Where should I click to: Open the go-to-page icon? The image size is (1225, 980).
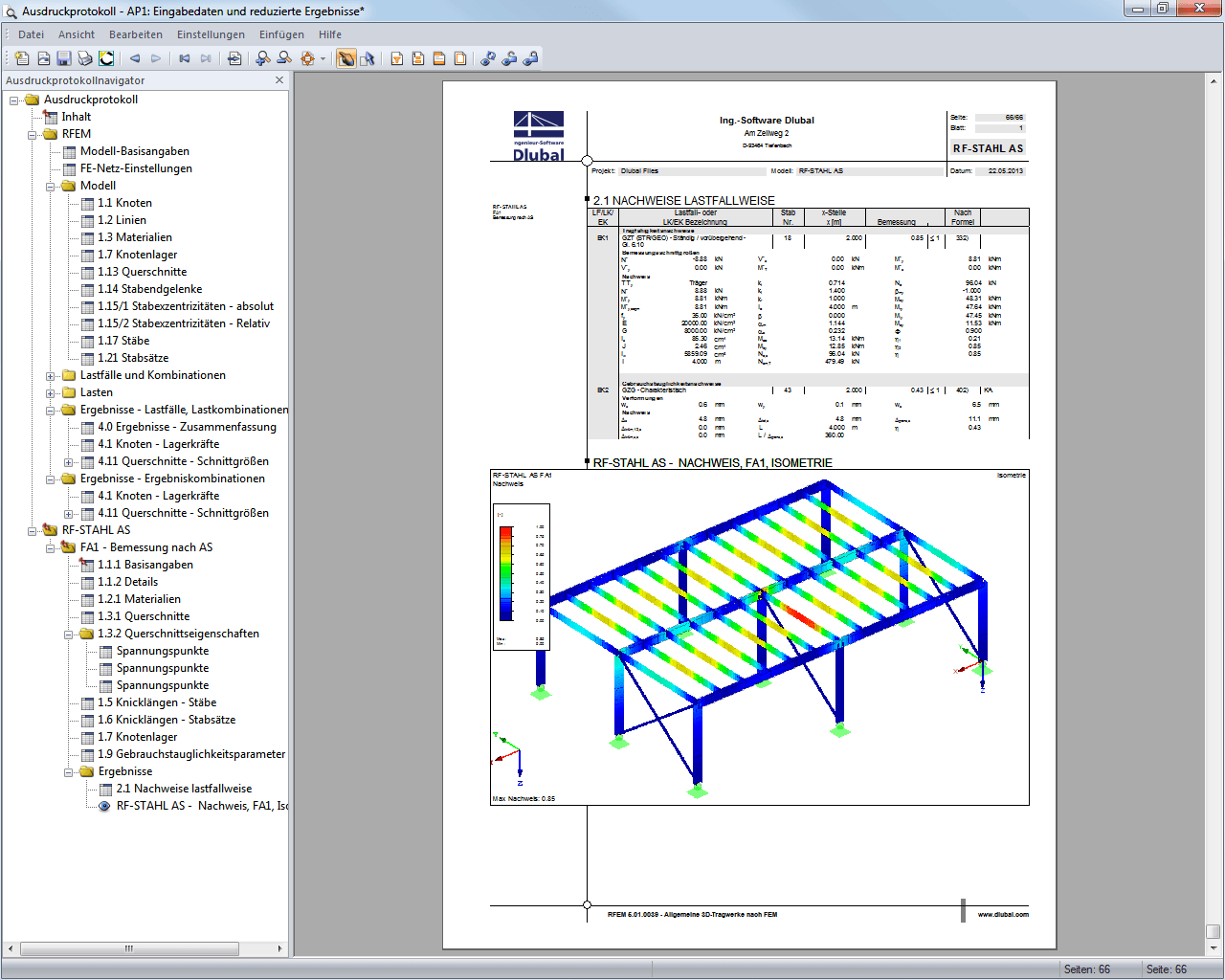[234, 58]
